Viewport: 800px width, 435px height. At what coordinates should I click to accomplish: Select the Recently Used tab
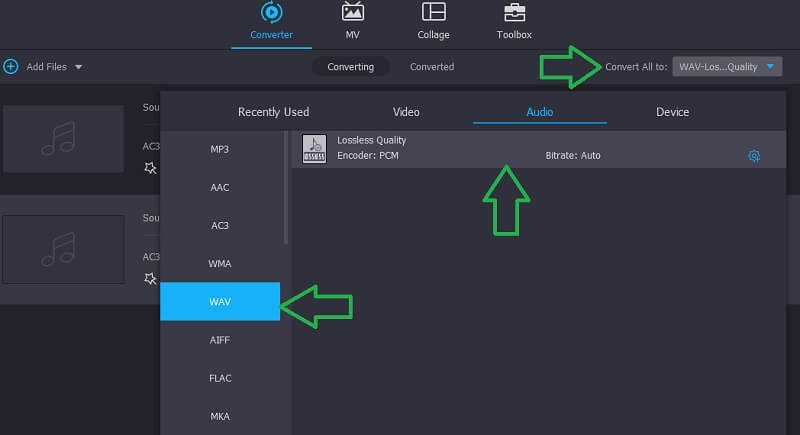point(273,112)
